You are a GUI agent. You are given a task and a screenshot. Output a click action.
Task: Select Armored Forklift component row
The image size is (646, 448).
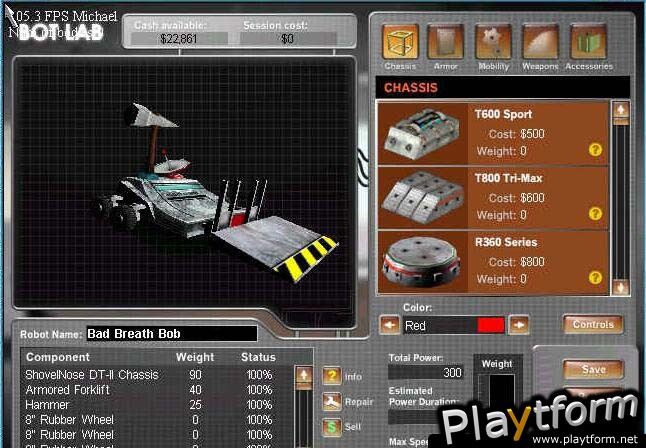tap(159, 389)
